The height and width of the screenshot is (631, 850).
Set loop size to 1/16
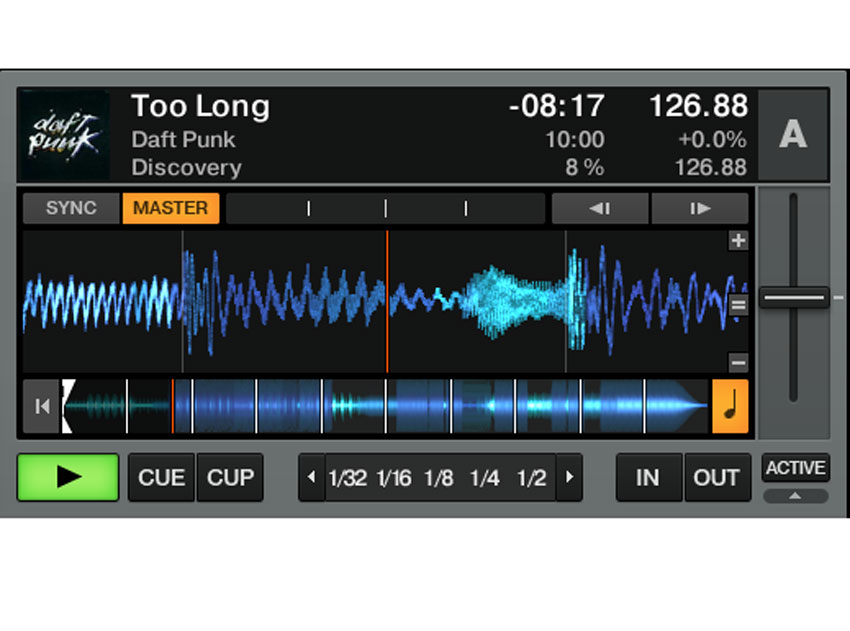394,478
